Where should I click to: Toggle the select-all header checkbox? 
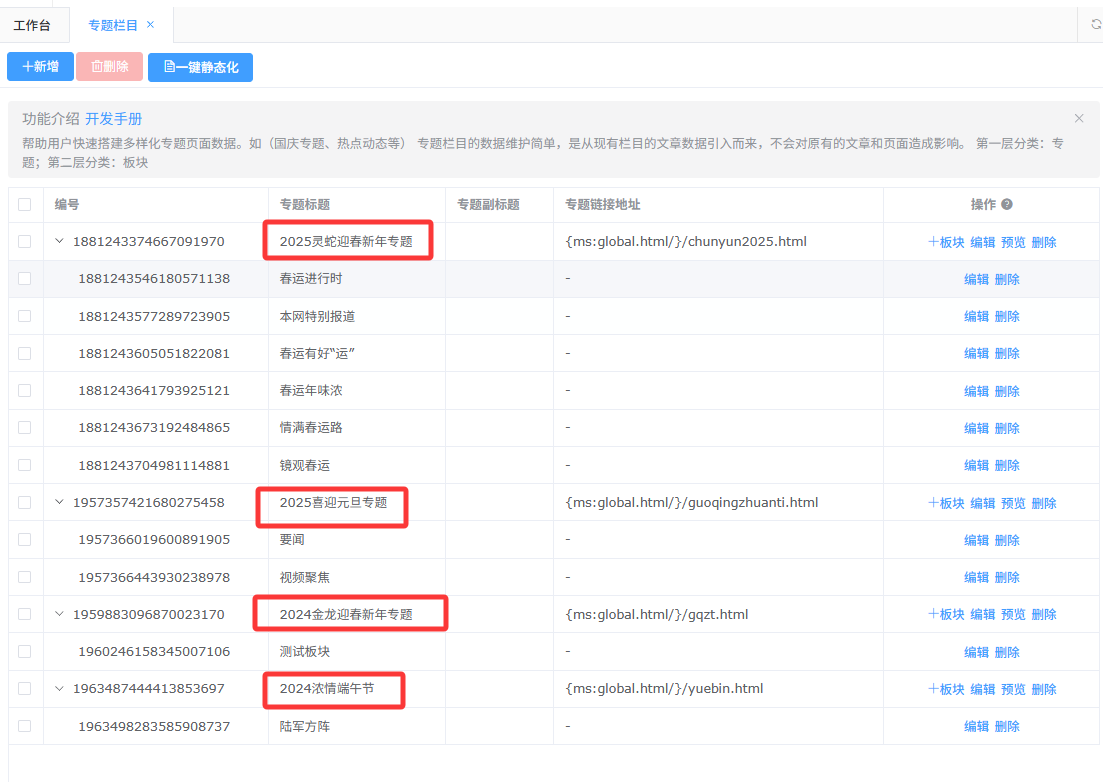coord(25,205)
